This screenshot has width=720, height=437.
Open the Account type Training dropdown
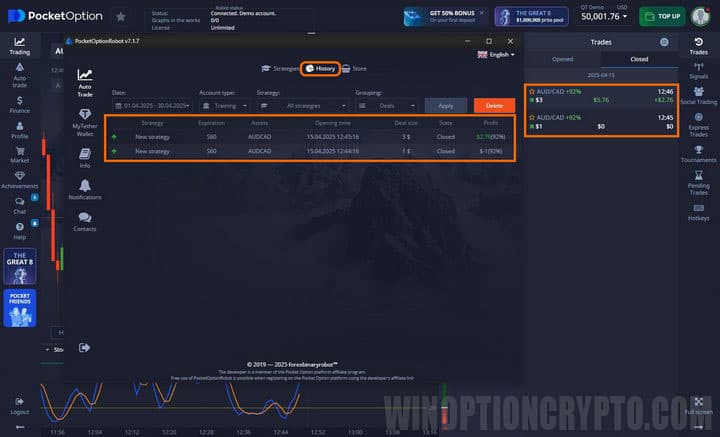click(x=225, y=106)
